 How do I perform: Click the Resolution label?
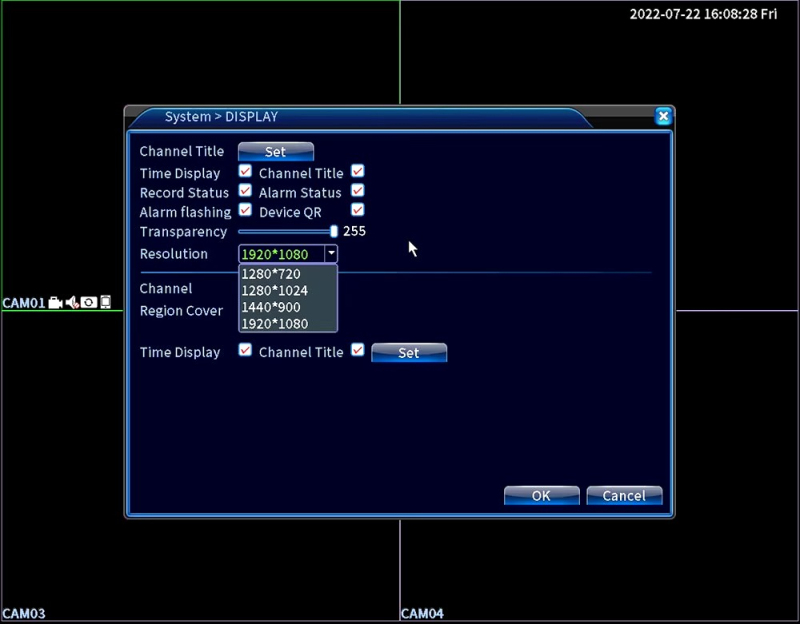point(173,254)
